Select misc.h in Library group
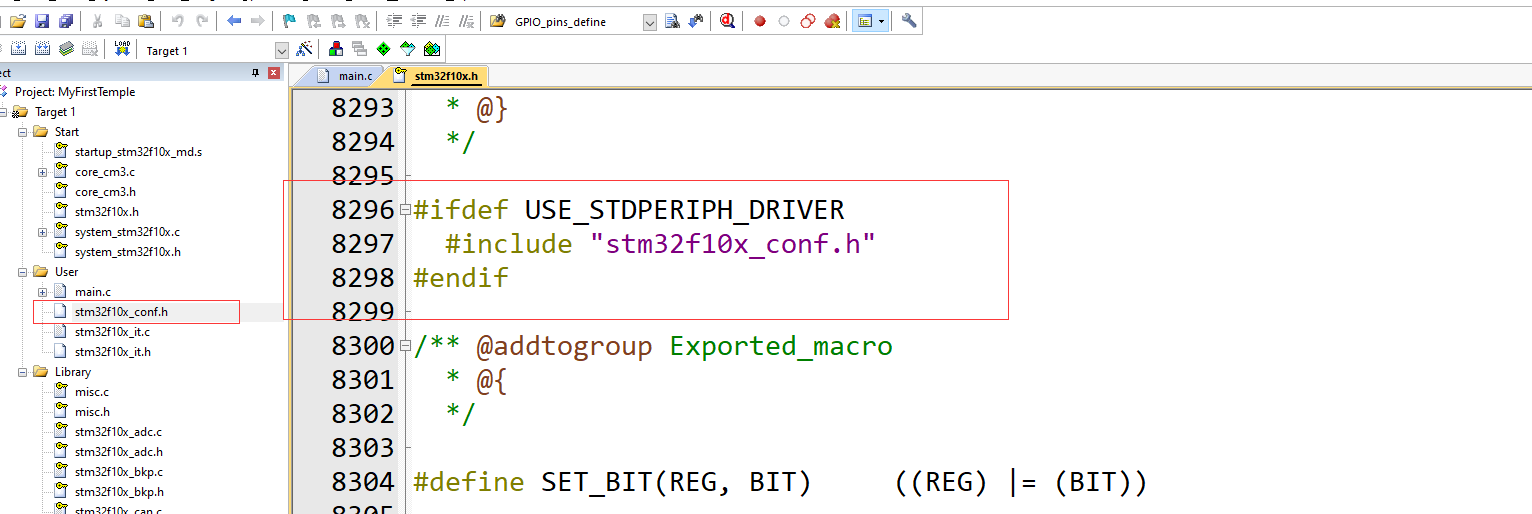This screenshot has height=514, width=1532. click(92, 412)
